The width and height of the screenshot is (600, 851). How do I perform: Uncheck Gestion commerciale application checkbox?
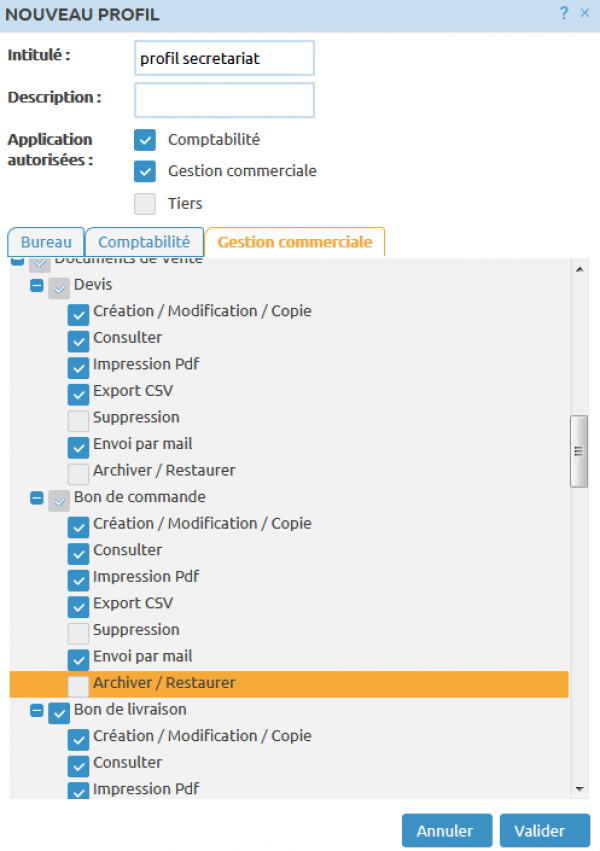point(145,172)
